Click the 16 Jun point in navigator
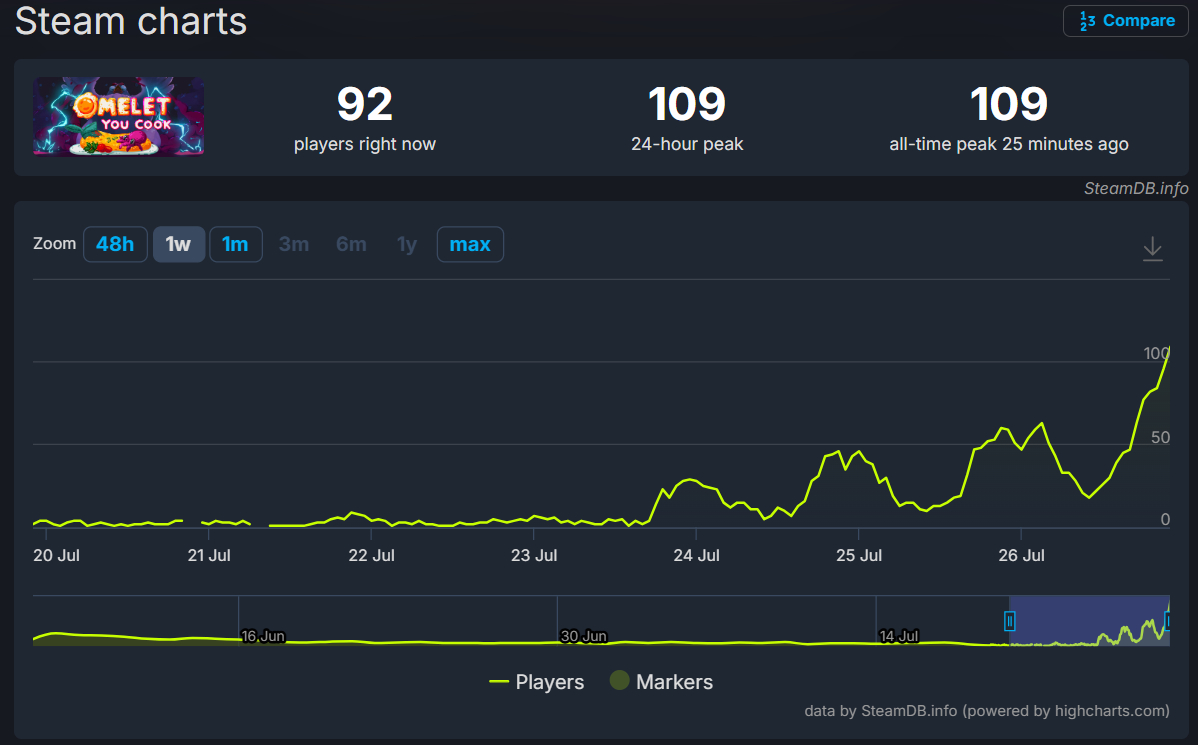 pos(262,636)
